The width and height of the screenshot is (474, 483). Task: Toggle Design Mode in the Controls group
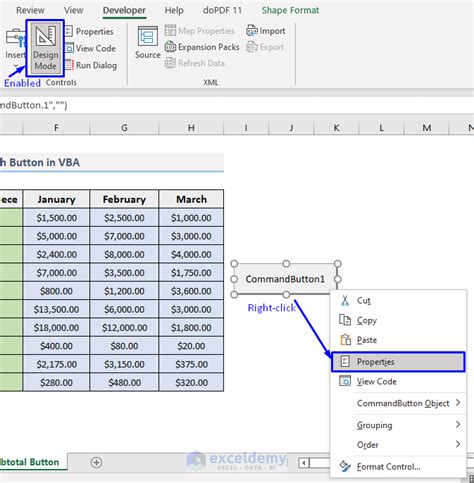coord(45,48)
